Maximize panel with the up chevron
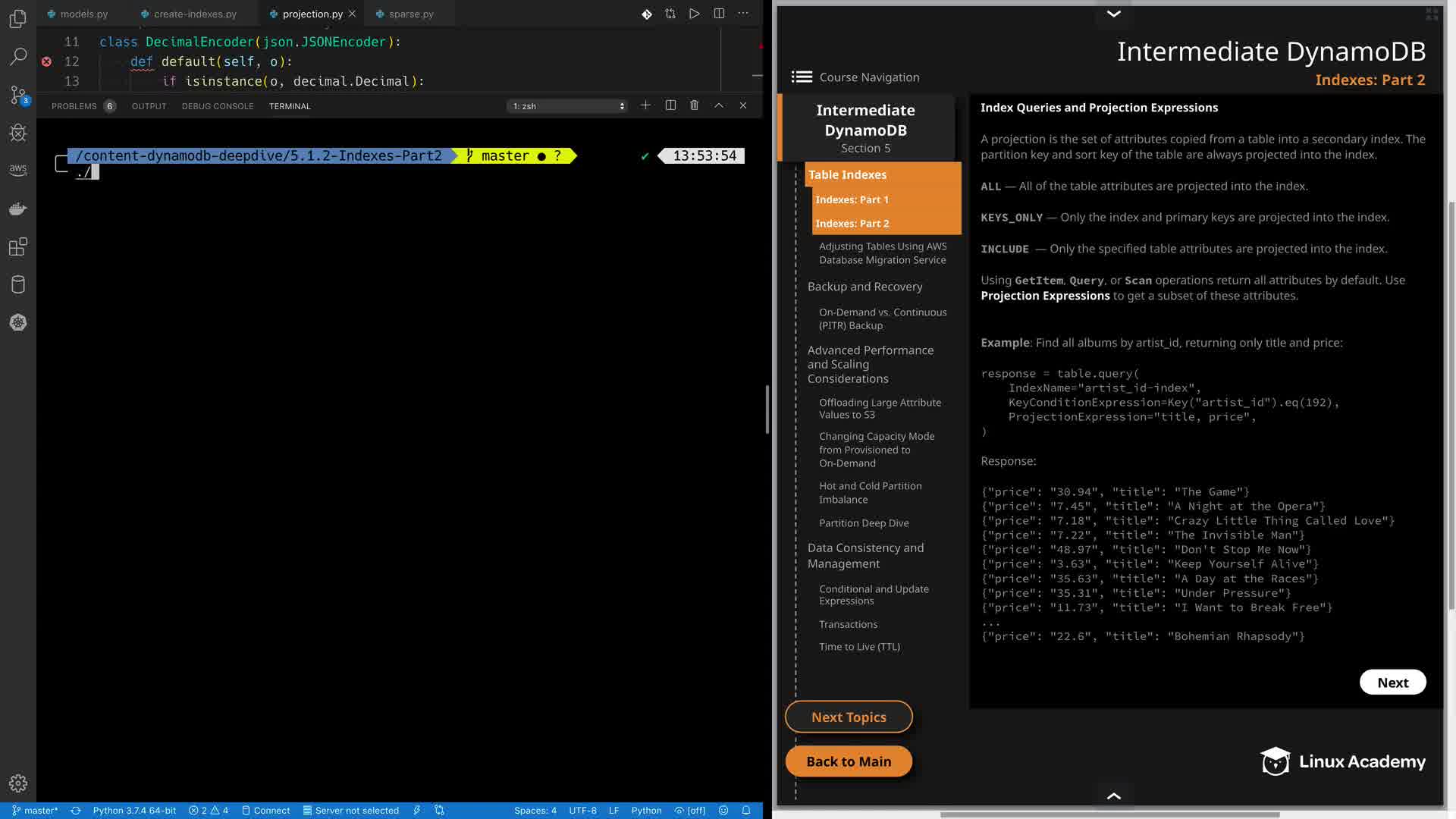1456x819 pixels. pos(719,105)
